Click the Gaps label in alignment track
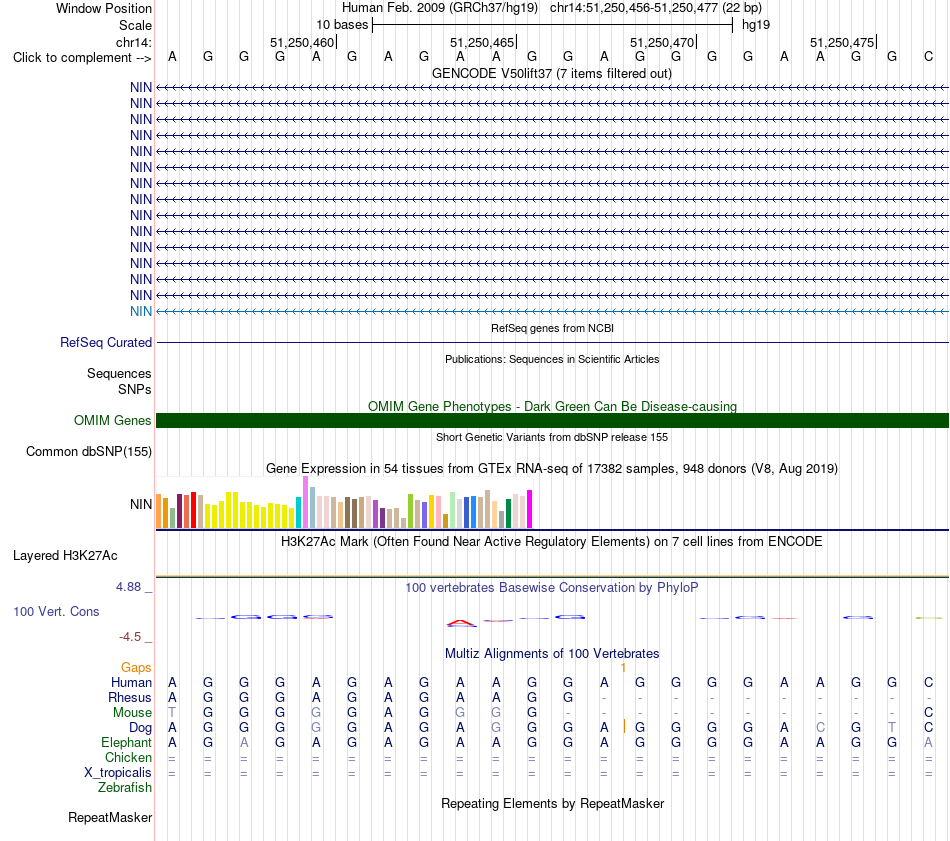 [x=136, y=667]
